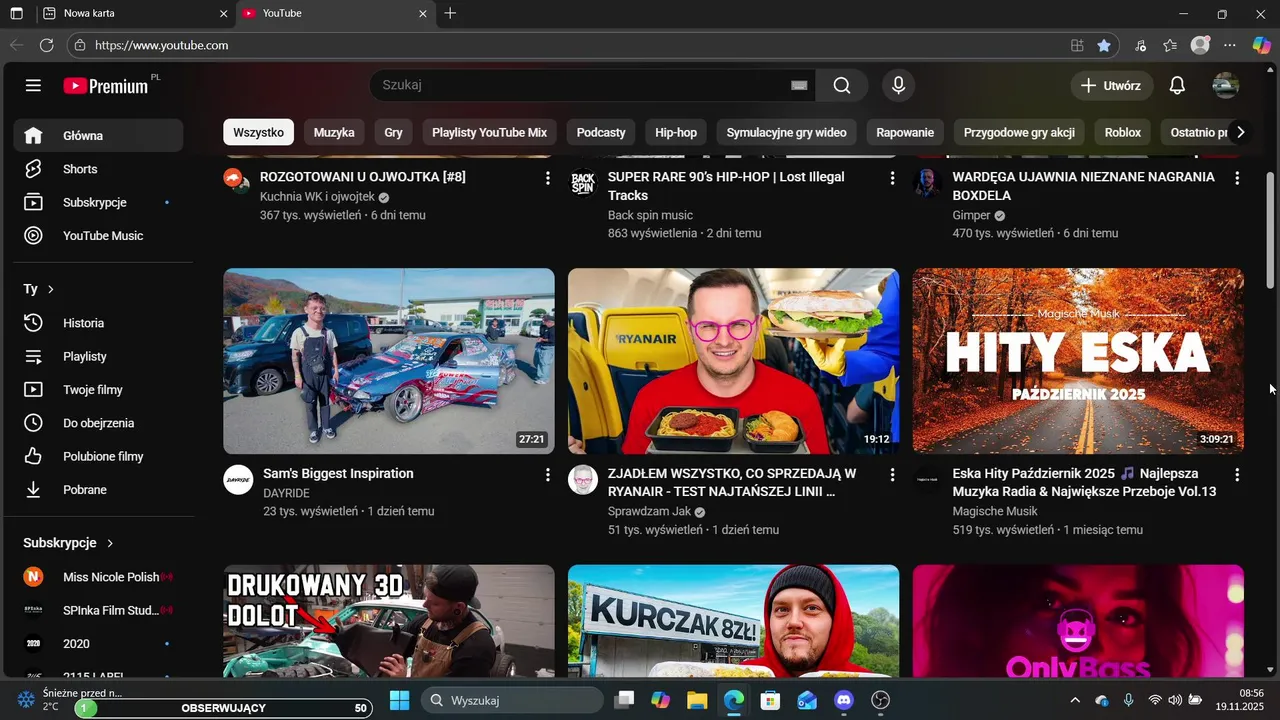Click the bookmark star in address bar

pos(1104,45)
